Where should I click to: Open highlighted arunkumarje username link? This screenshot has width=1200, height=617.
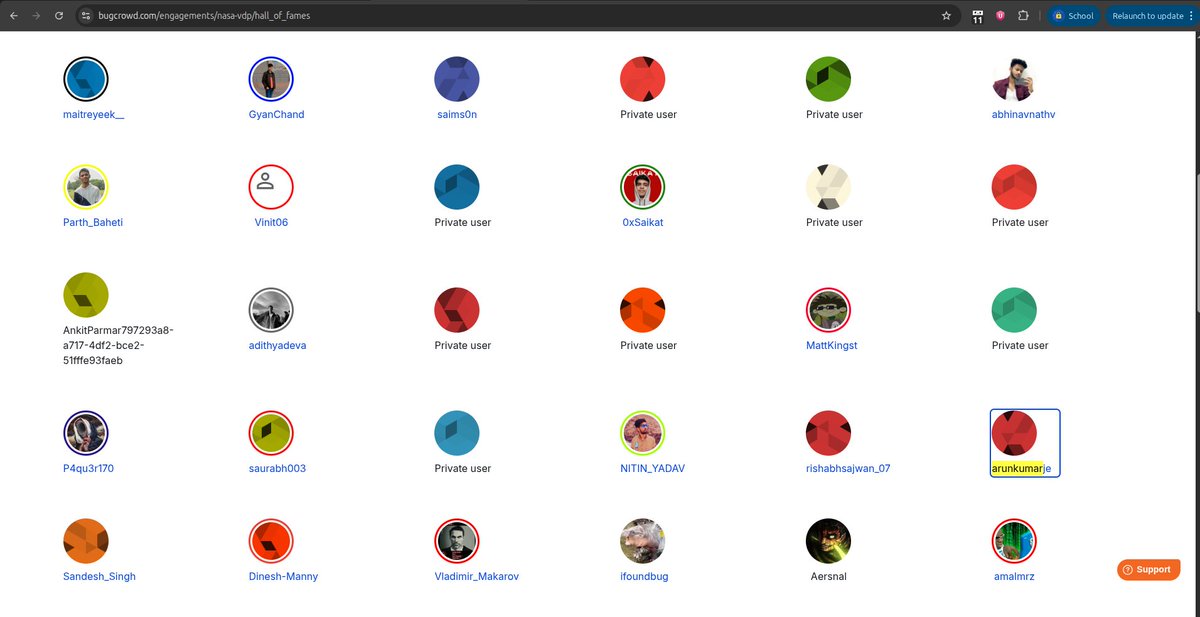(x=1021, y=468)
